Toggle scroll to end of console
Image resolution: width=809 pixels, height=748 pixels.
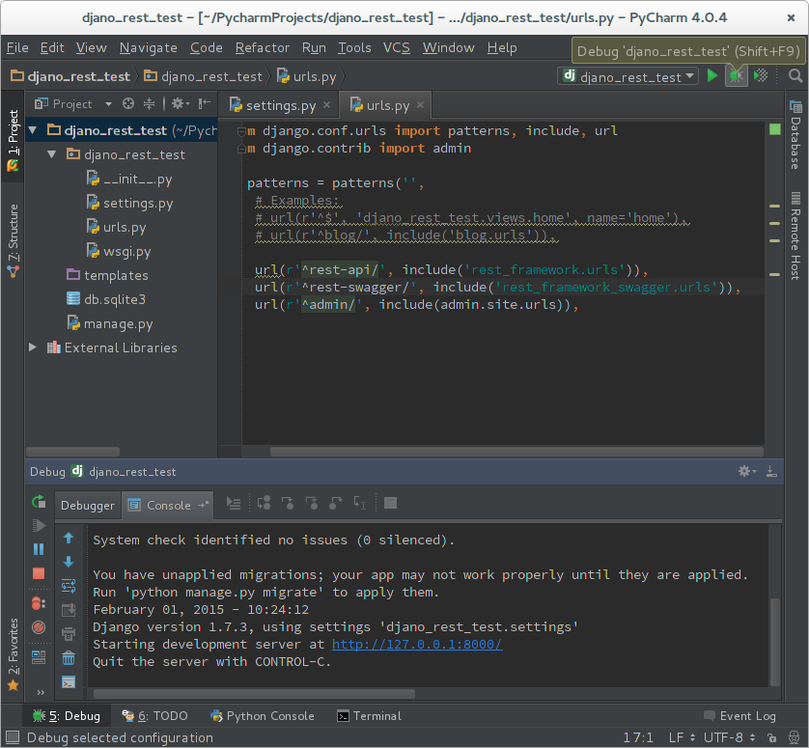[x=68, y=610]
